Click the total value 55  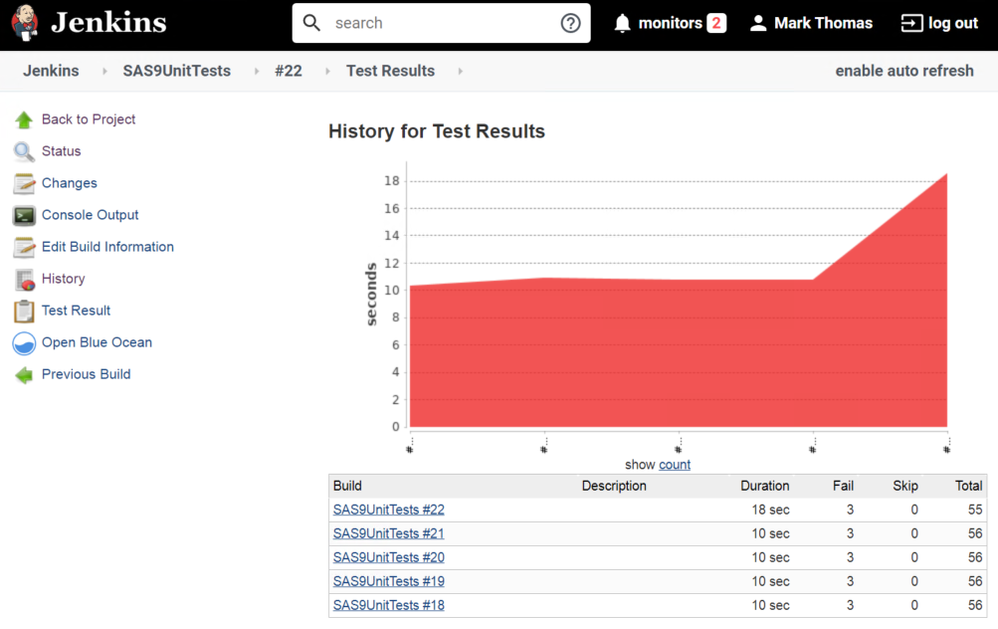[x=975, y=509]
